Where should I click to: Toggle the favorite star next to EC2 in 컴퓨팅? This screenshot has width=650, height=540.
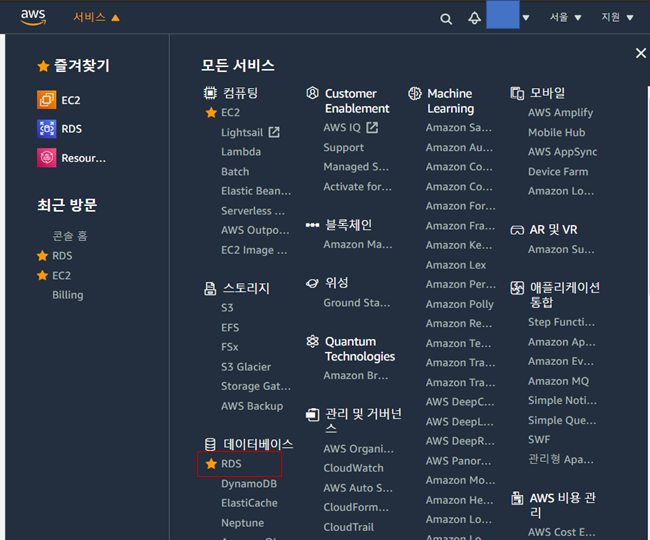211,112
